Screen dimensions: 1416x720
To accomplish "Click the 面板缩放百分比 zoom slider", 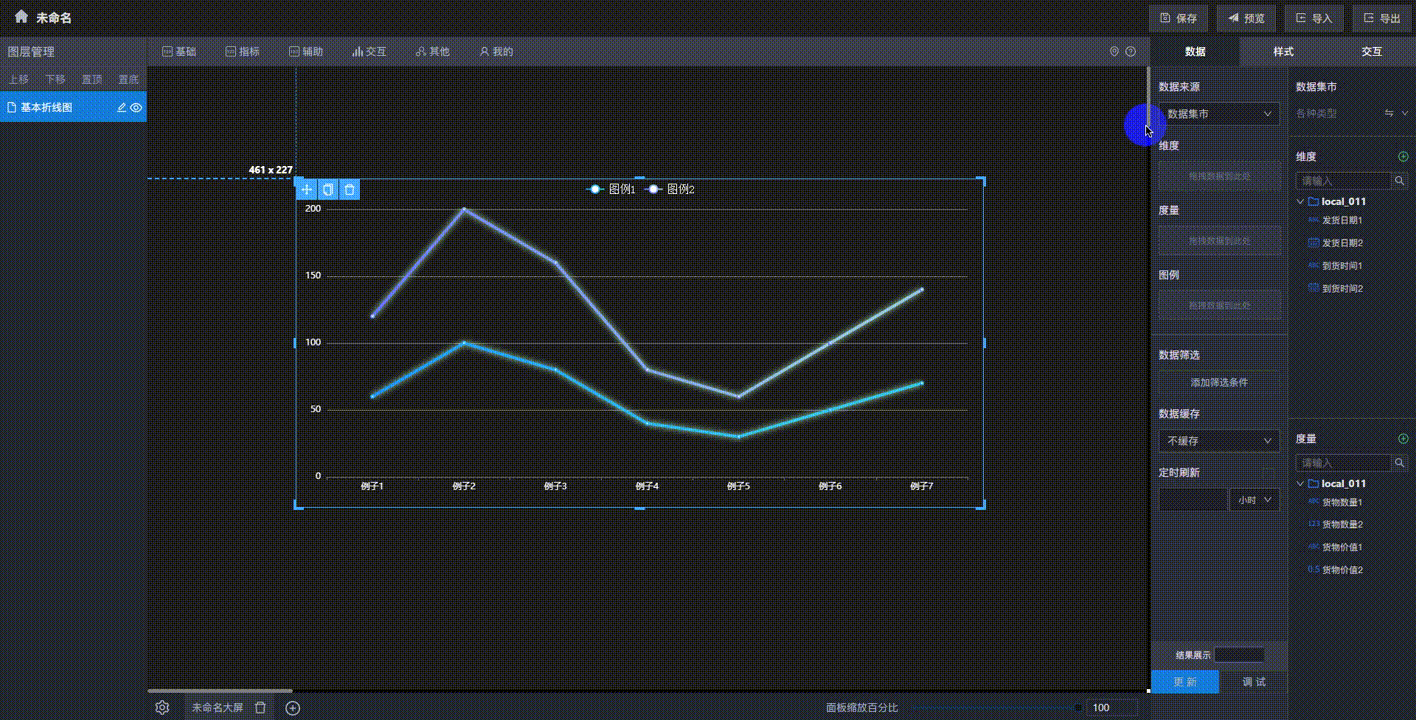I will pos(995,708).
